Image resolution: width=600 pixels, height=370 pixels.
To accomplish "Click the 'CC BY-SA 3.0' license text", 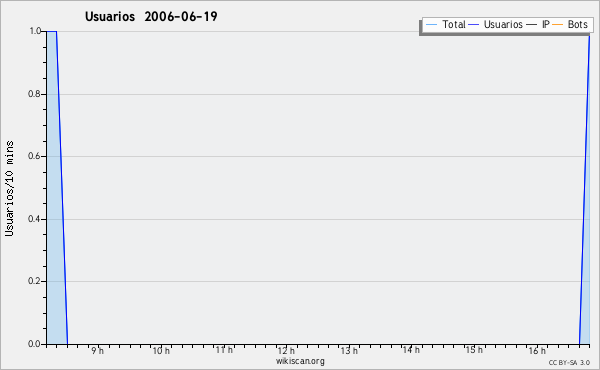I will tap(569, 362).
